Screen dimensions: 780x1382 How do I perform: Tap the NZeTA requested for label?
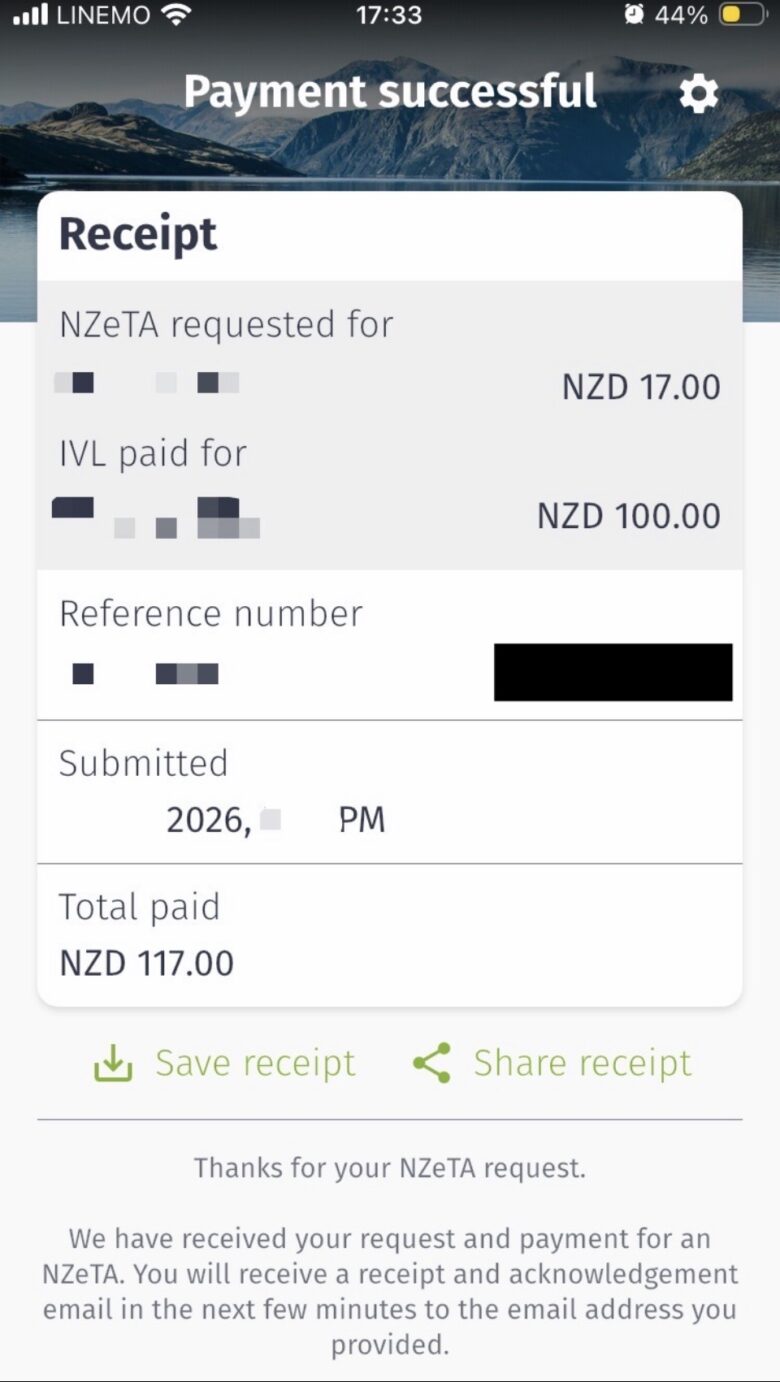tap(226, 324)
